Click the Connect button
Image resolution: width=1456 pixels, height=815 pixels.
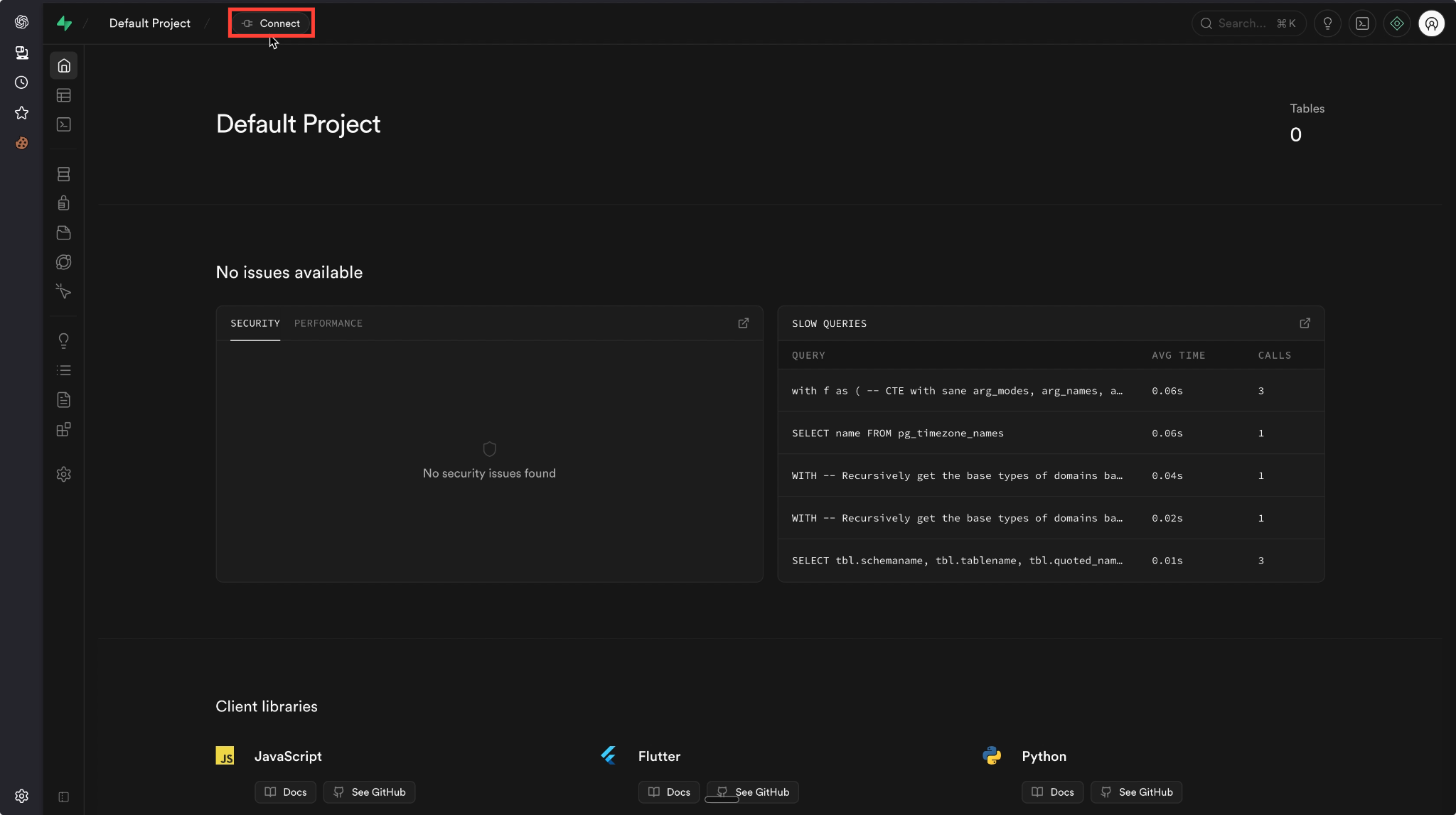[x=272, y=23]
